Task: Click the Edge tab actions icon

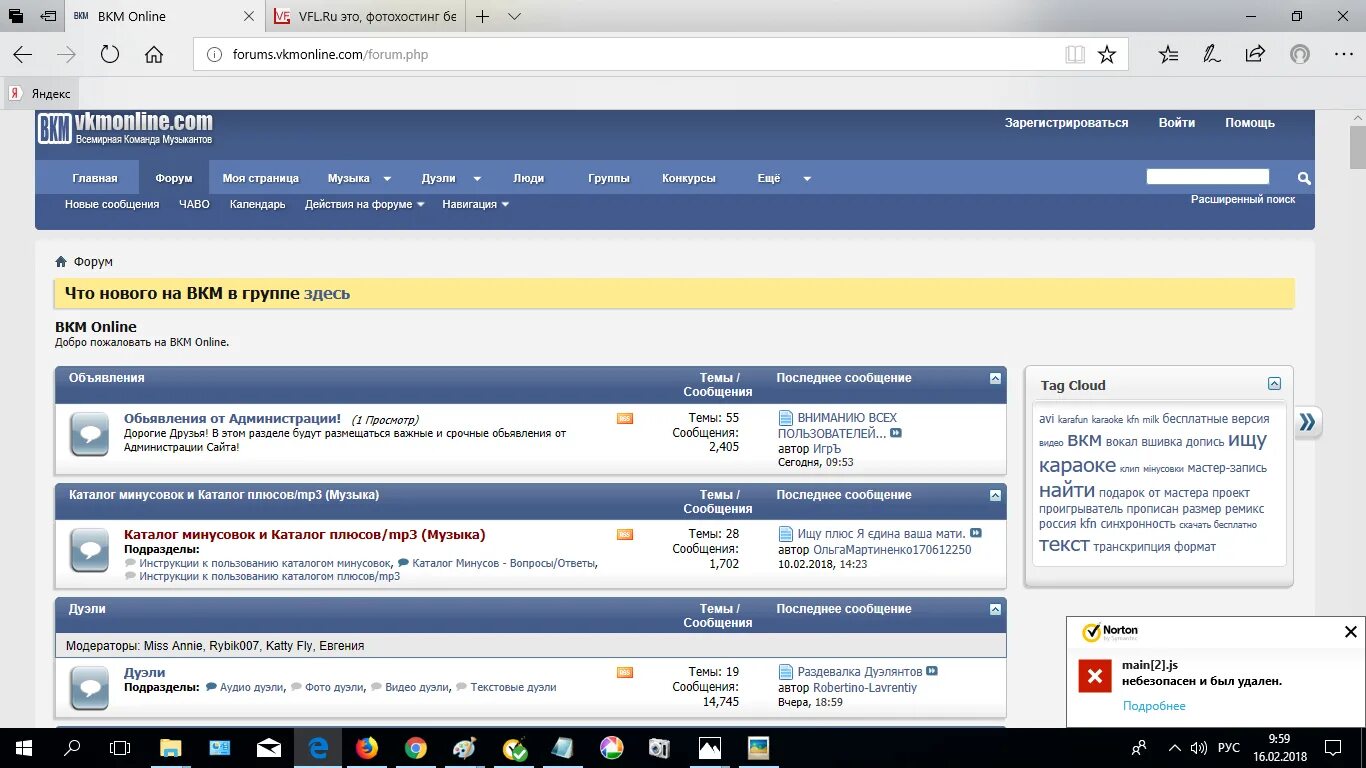Action: [16, 16]
